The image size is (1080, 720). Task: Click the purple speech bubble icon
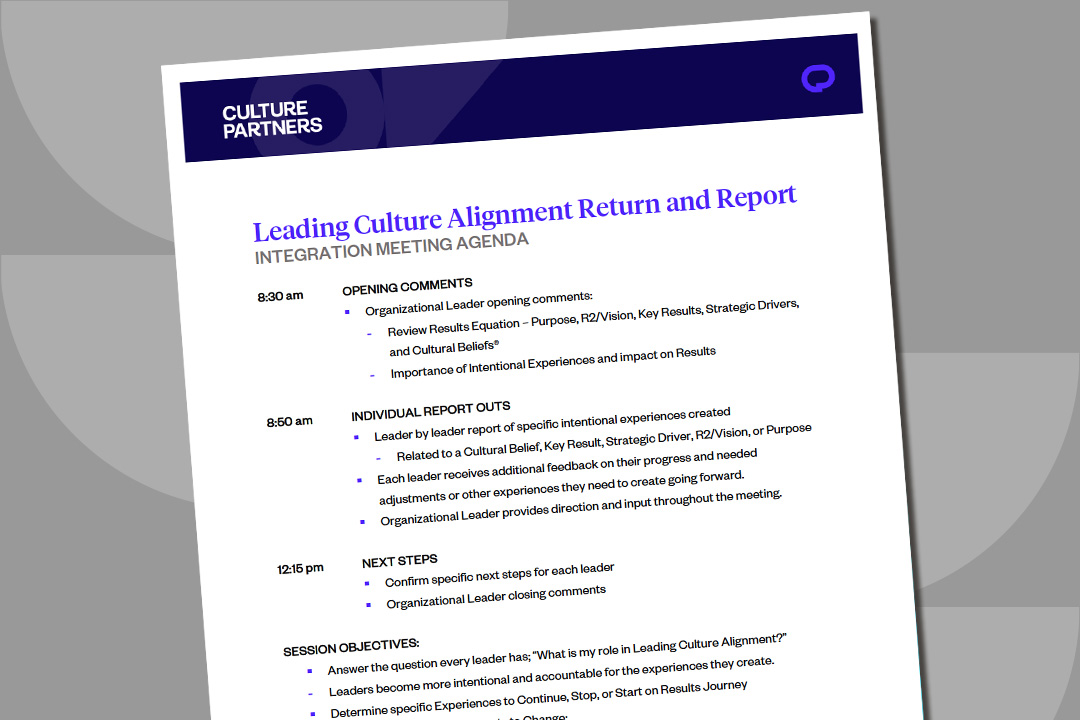coord(817,79)
